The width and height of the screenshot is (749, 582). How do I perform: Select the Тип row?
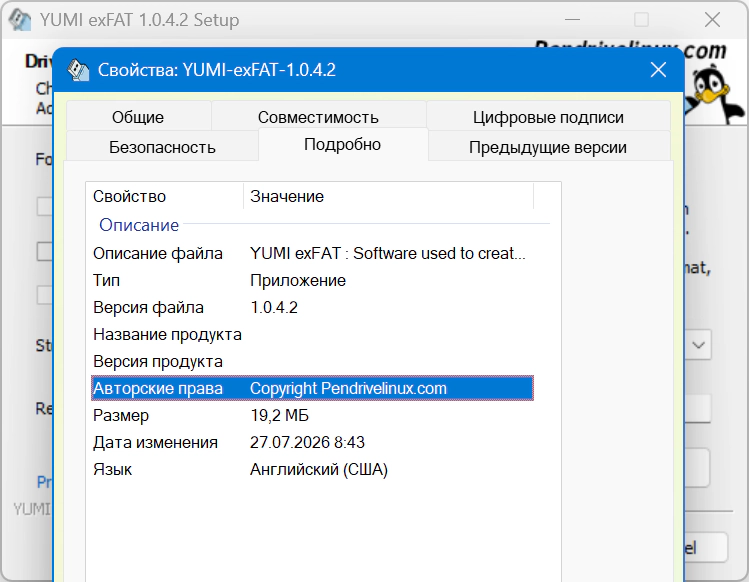click(312, 280)
